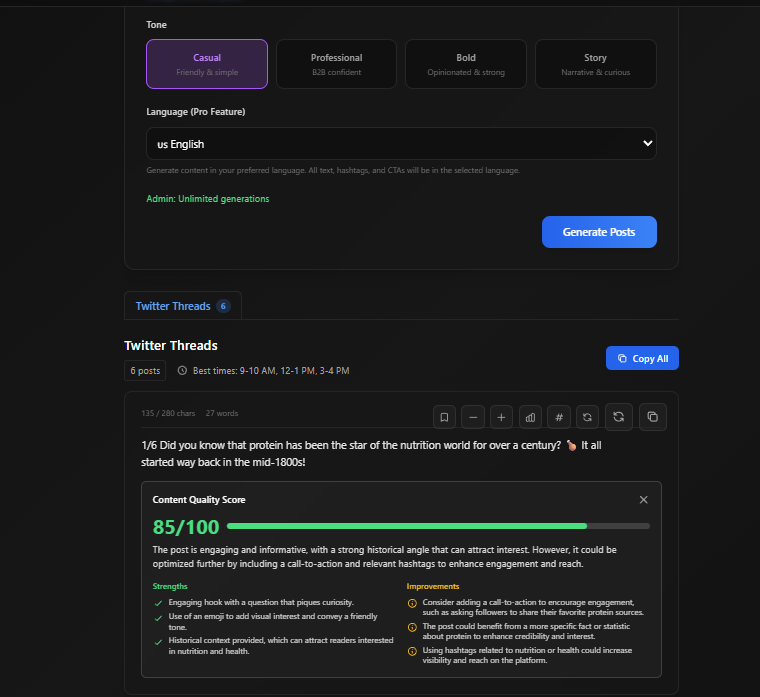Click the small refresh icon beside the hashtag

point(588,417)
